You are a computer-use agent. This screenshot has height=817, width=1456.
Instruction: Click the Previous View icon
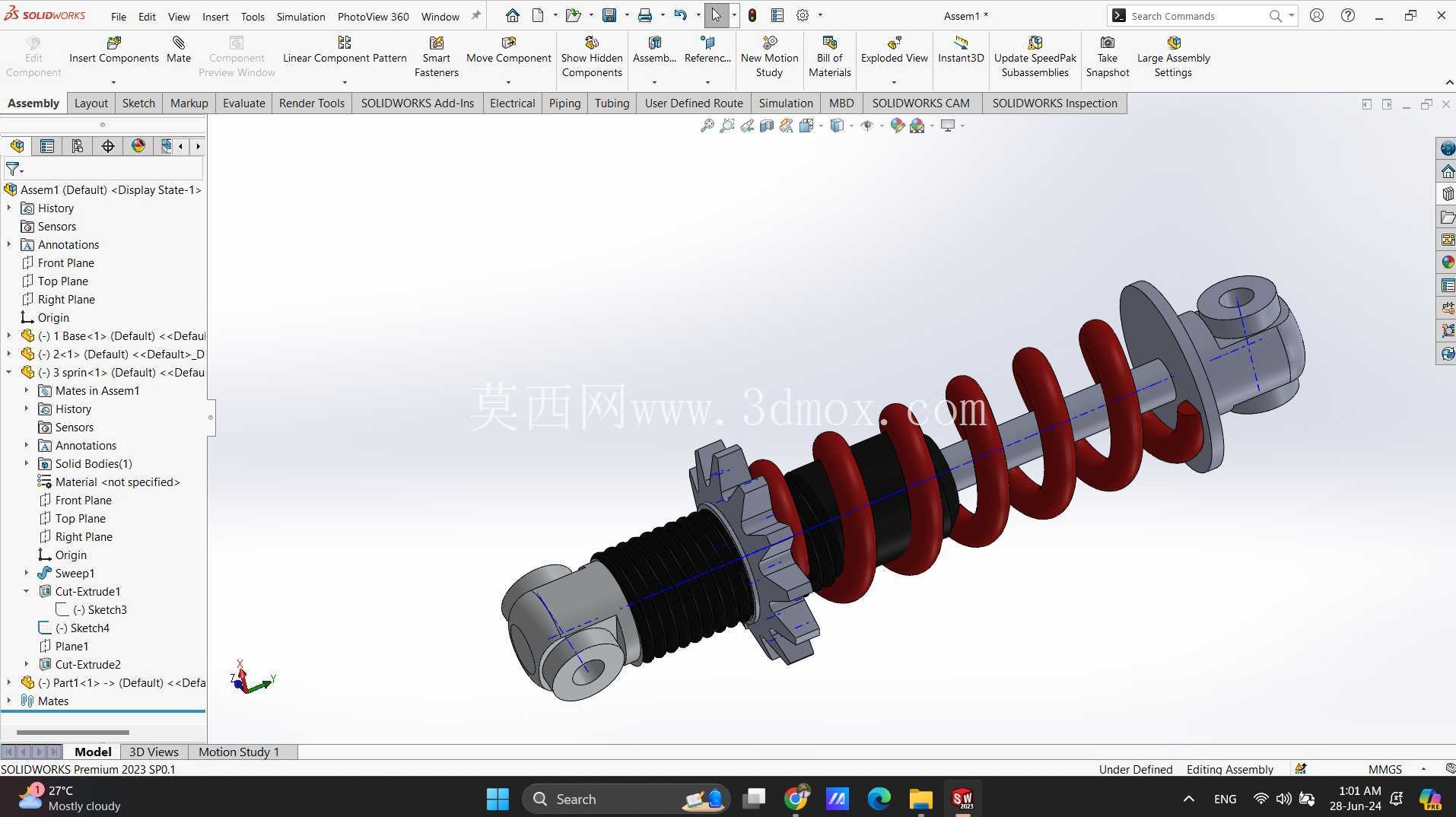click(x=747, y=126)
